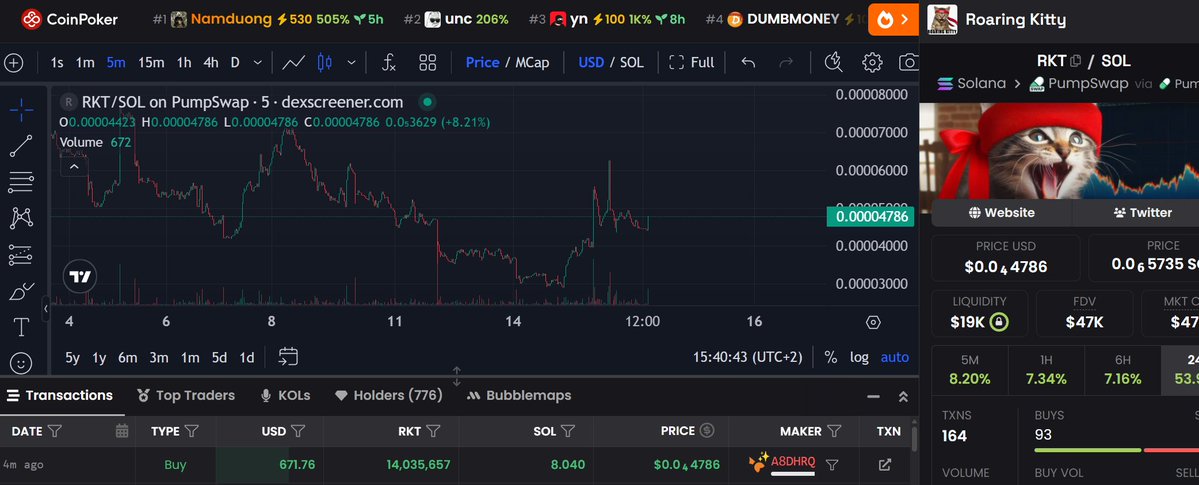
Task: Collapse the indicator legend chevron
Action: [x=74, y=166]
